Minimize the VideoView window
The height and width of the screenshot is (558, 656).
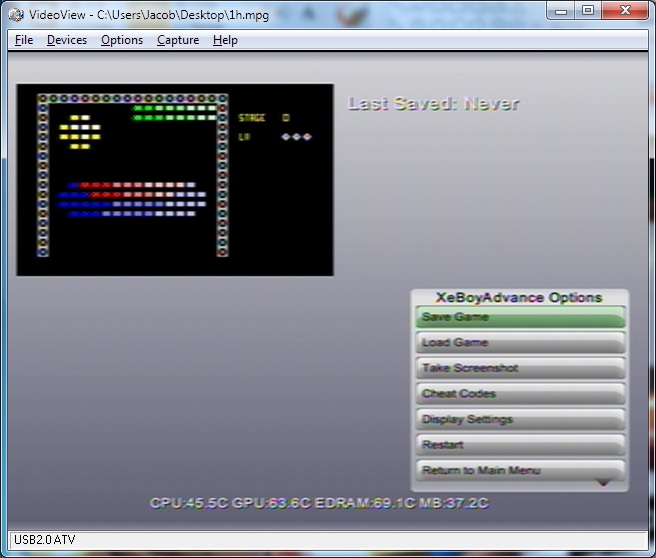[x=561, y=11]
